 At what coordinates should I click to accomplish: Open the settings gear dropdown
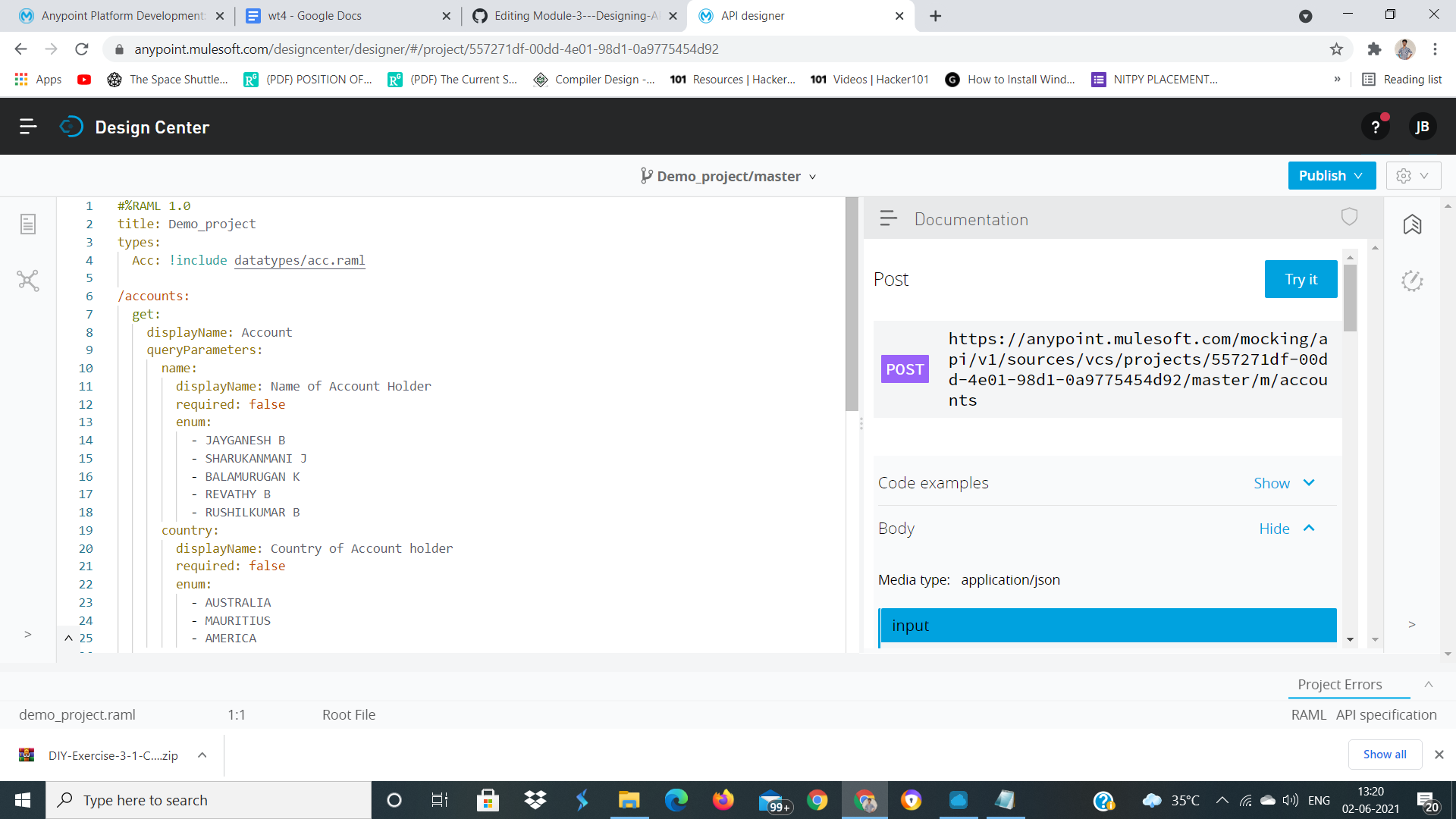pyautogui.click(x=1413, y=175)
